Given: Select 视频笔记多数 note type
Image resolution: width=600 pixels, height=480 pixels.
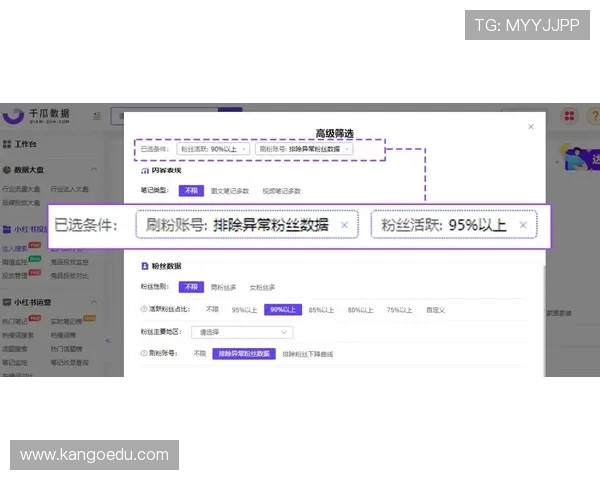Looking at the screenshot, I should 282,191.
